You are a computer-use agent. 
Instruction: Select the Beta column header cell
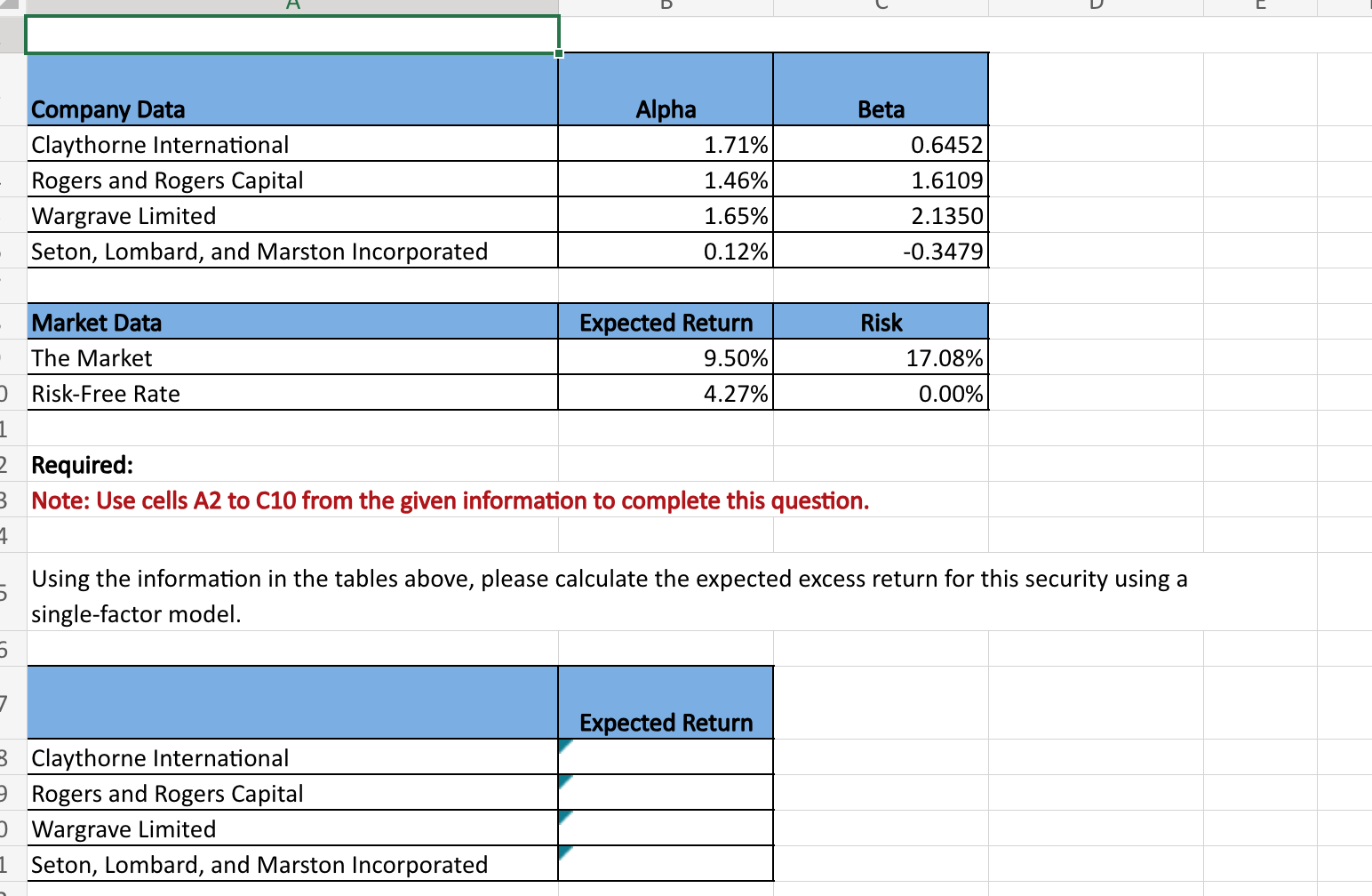[x=881, y=108]
